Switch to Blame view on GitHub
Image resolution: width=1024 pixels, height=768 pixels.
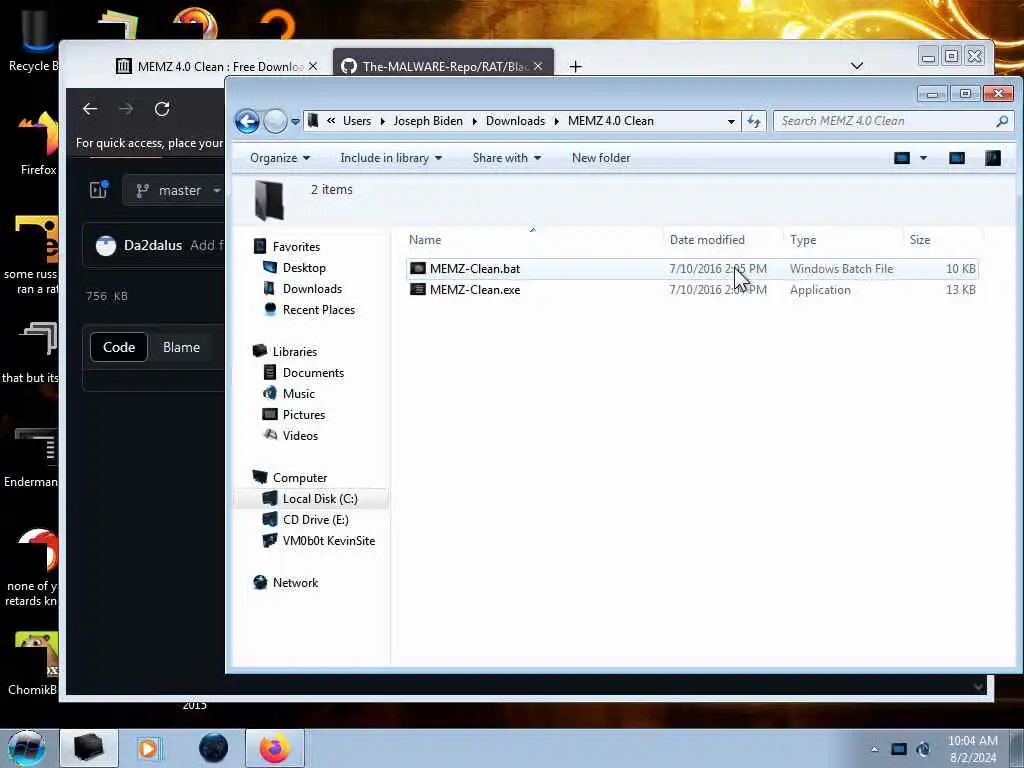tap(181, 347)
